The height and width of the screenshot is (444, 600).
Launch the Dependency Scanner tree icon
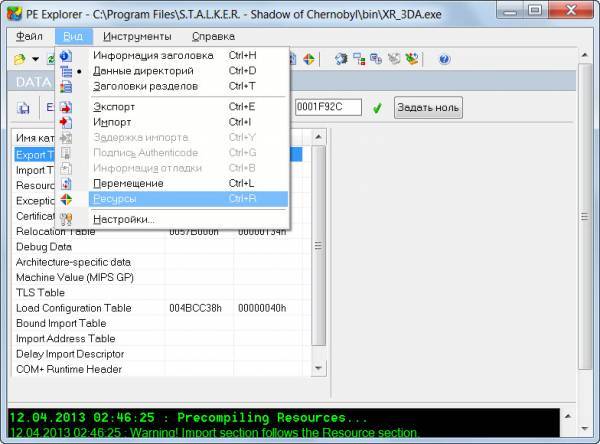tap(359, 59)
